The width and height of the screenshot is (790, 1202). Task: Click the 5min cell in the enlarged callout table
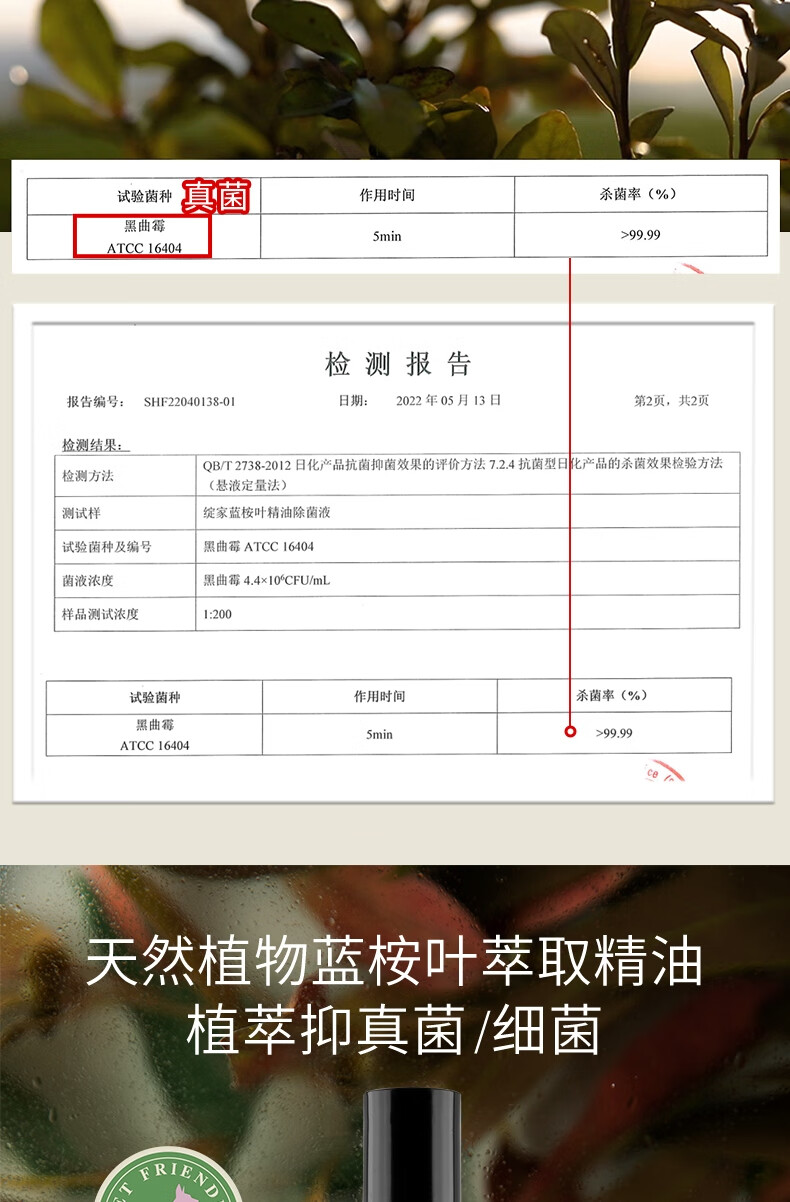[387, 237]
